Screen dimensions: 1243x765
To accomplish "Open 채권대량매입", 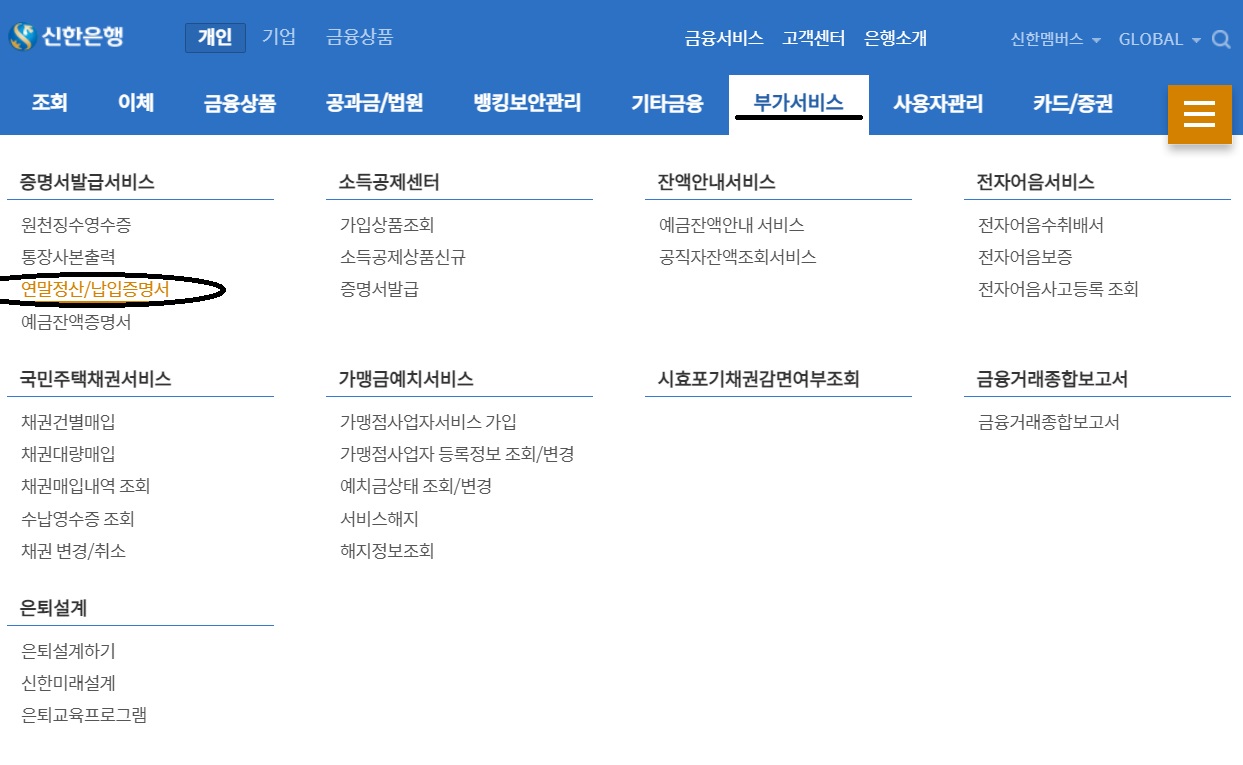I will [x=68, y=454].
